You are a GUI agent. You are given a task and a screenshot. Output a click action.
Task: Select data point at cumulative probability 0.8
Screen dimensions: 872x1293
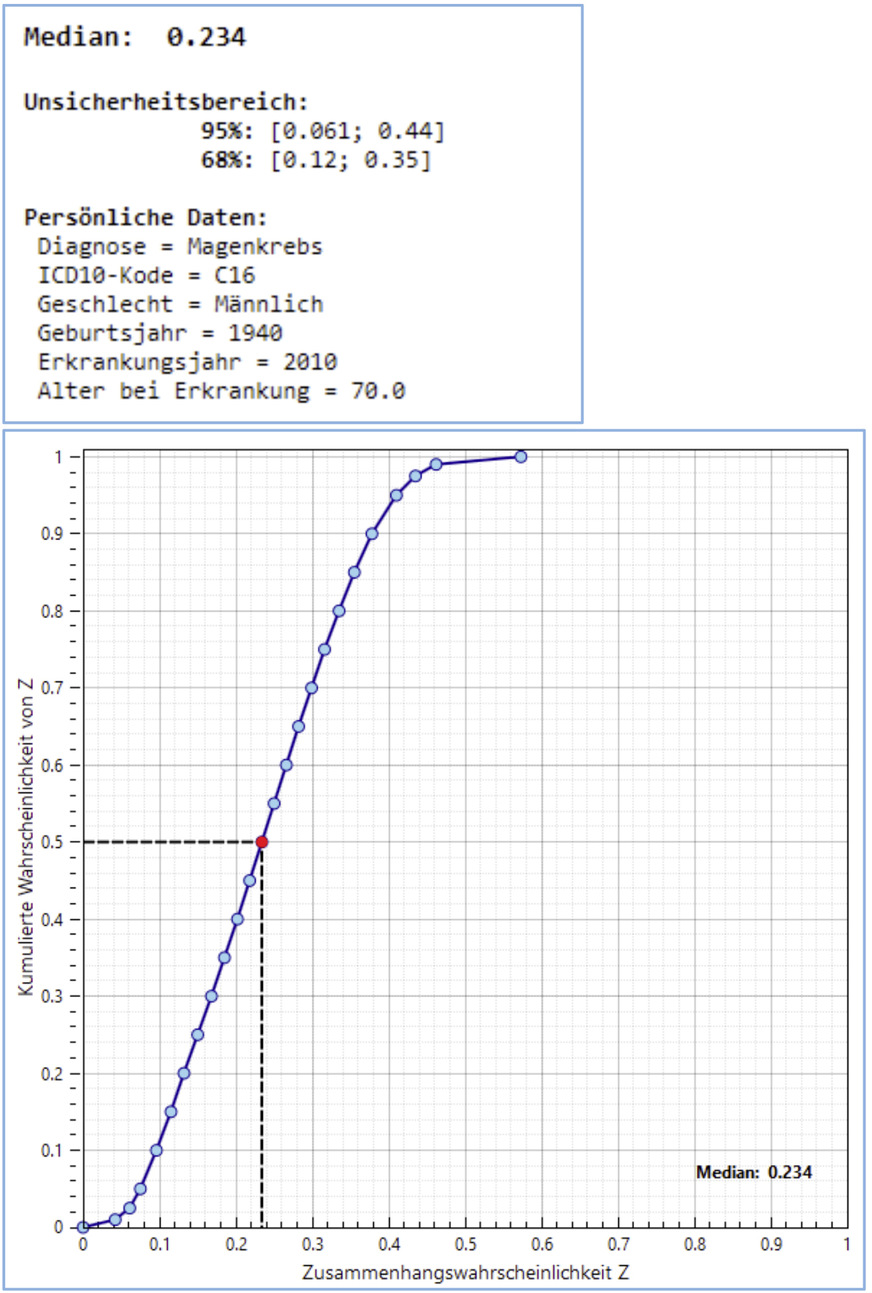coord(339,611)
